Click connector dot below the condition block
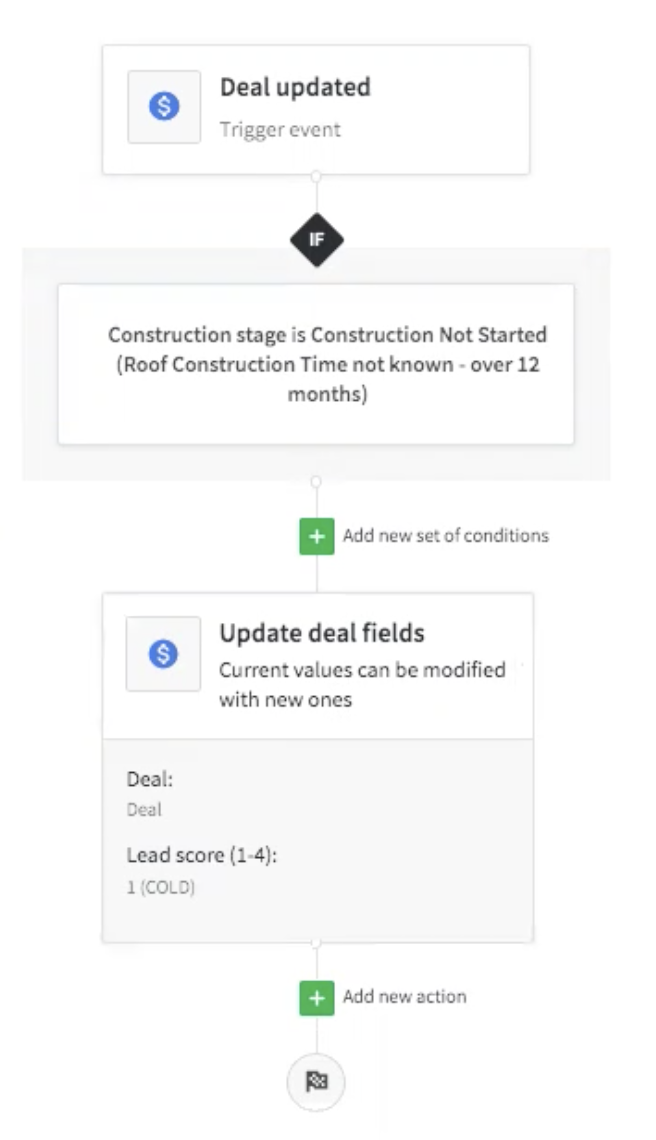Screen dimensions: 656x1140 (x=316, y=482)
